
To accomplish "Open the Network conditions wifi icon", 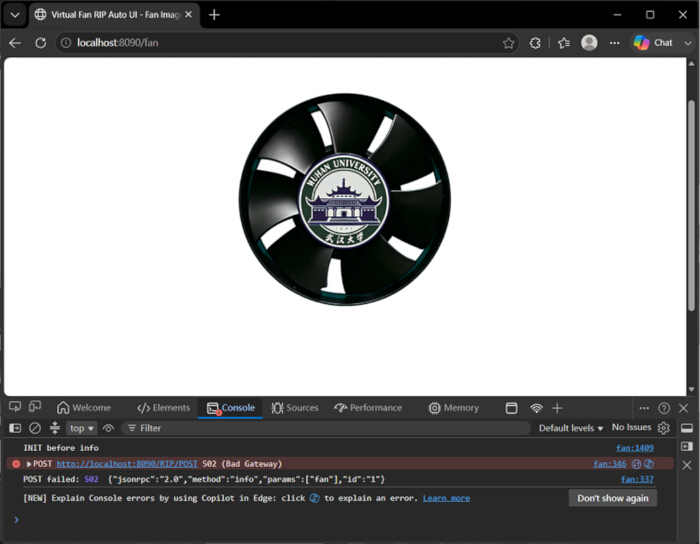I will (536, 408).
